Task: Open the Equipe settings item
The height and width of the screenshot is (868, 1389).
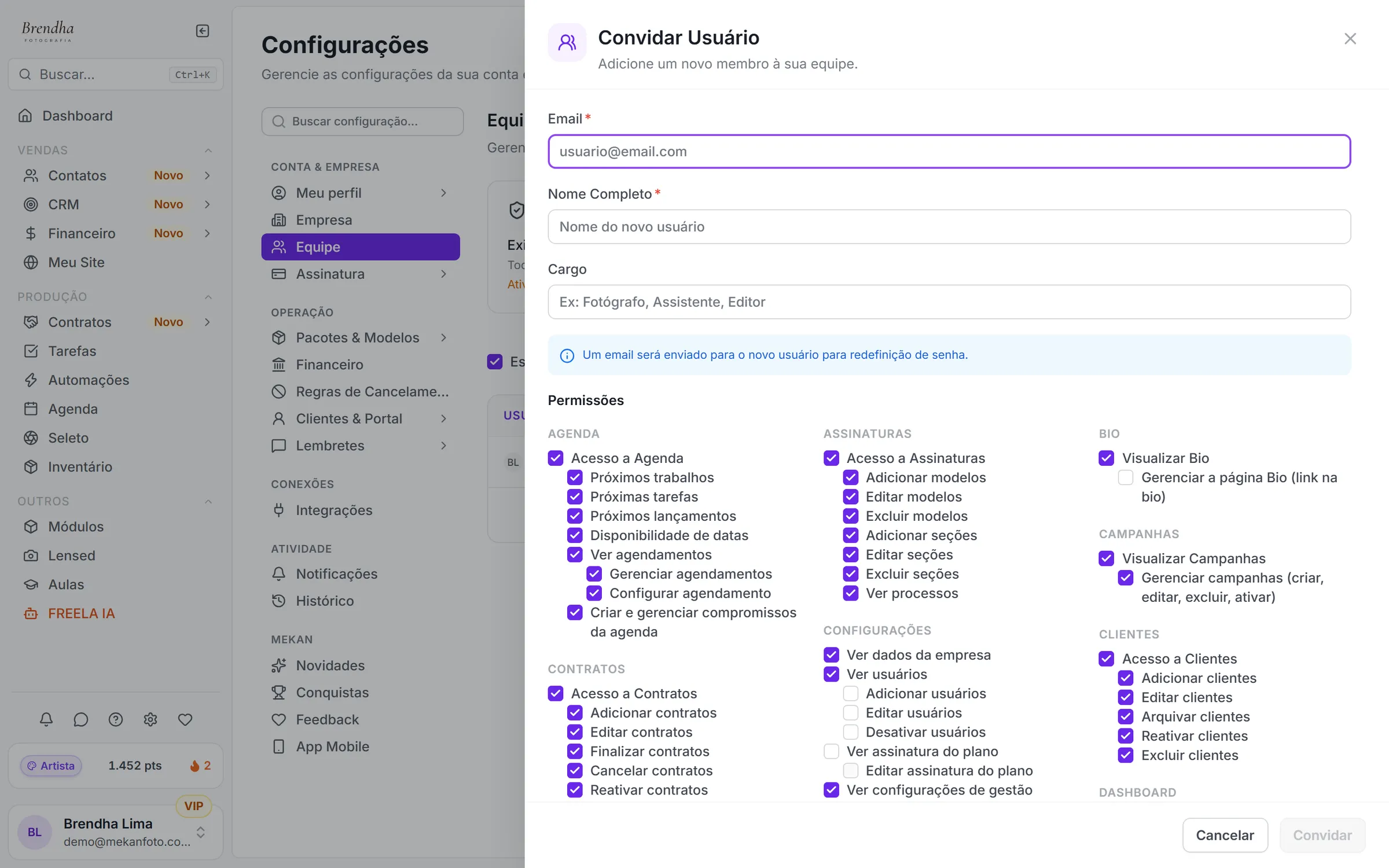Action: (361, 247)
